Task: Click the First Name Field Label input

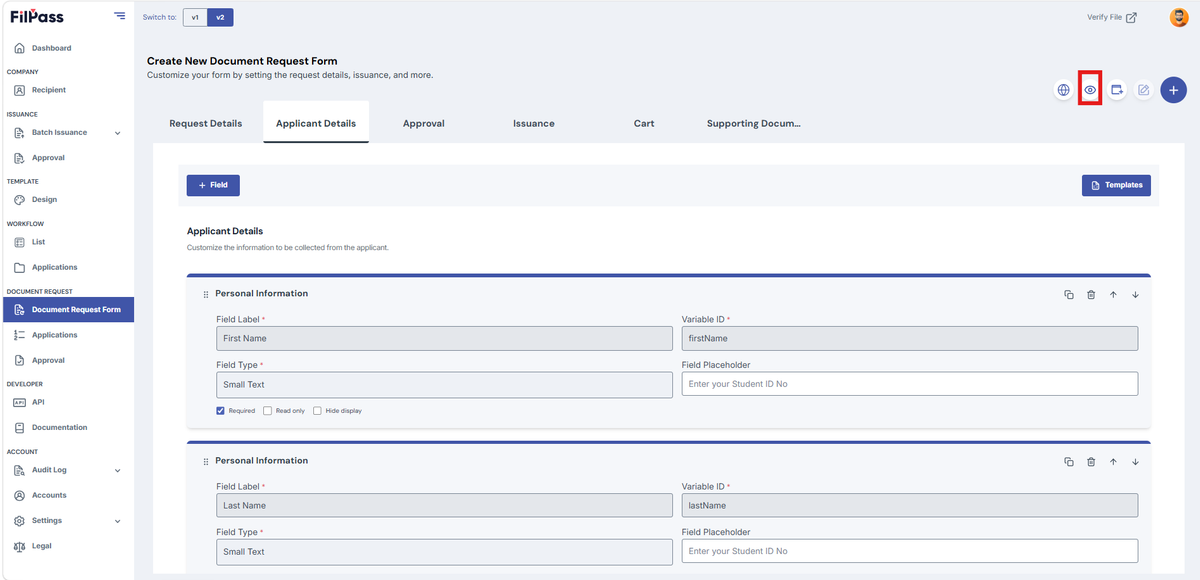Action: (x=444, y=338)
